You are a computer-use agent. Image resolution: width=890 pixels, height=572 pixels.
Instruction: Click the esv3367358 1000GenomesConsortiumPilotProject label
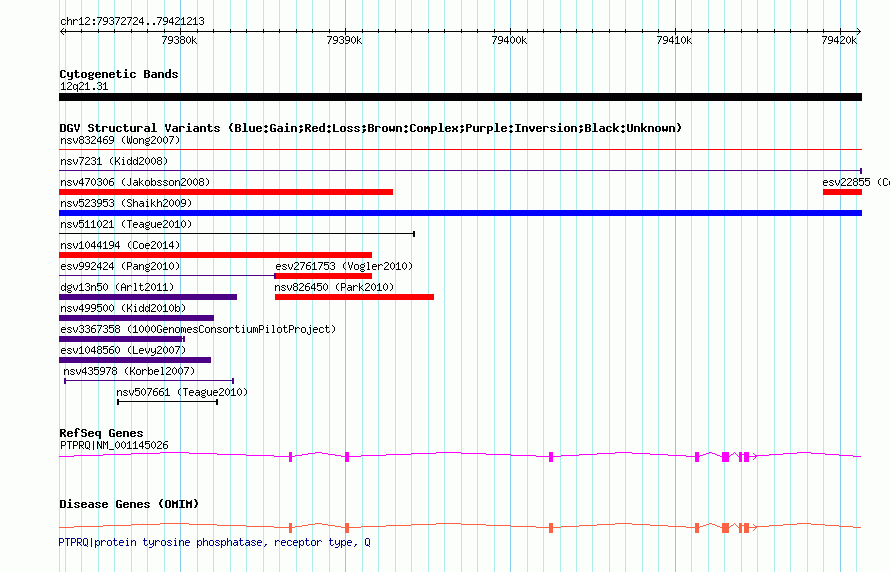coord(198,329)
